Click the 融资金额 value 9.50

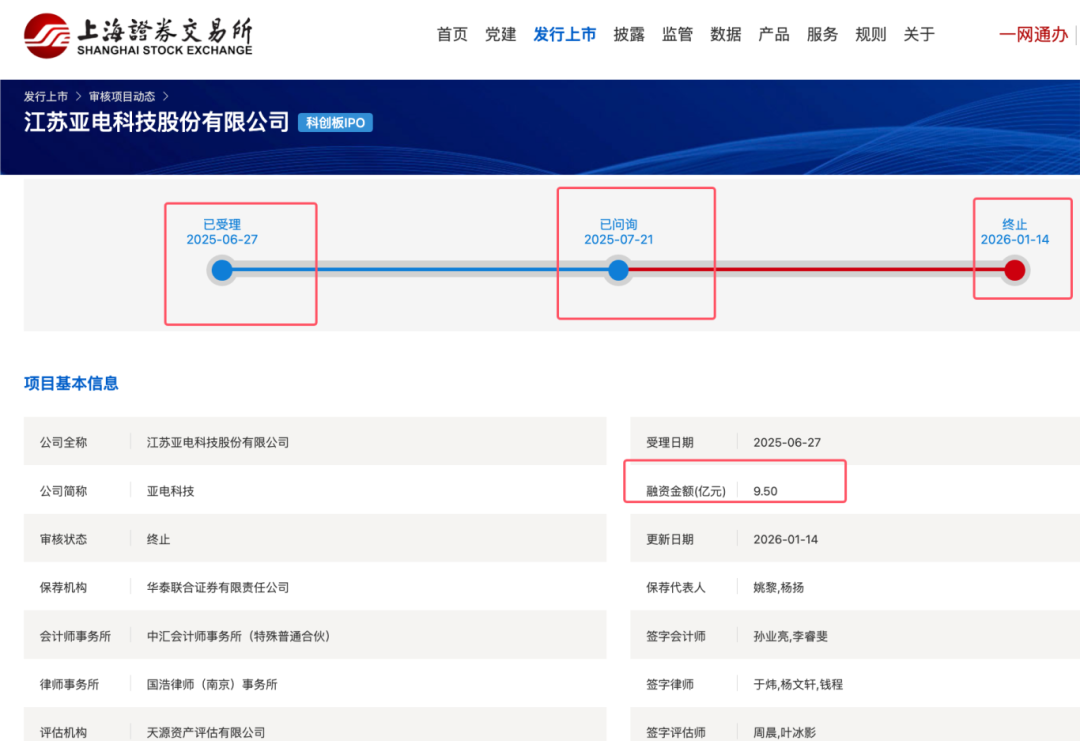pyautogui.click(x=765, y=491)
